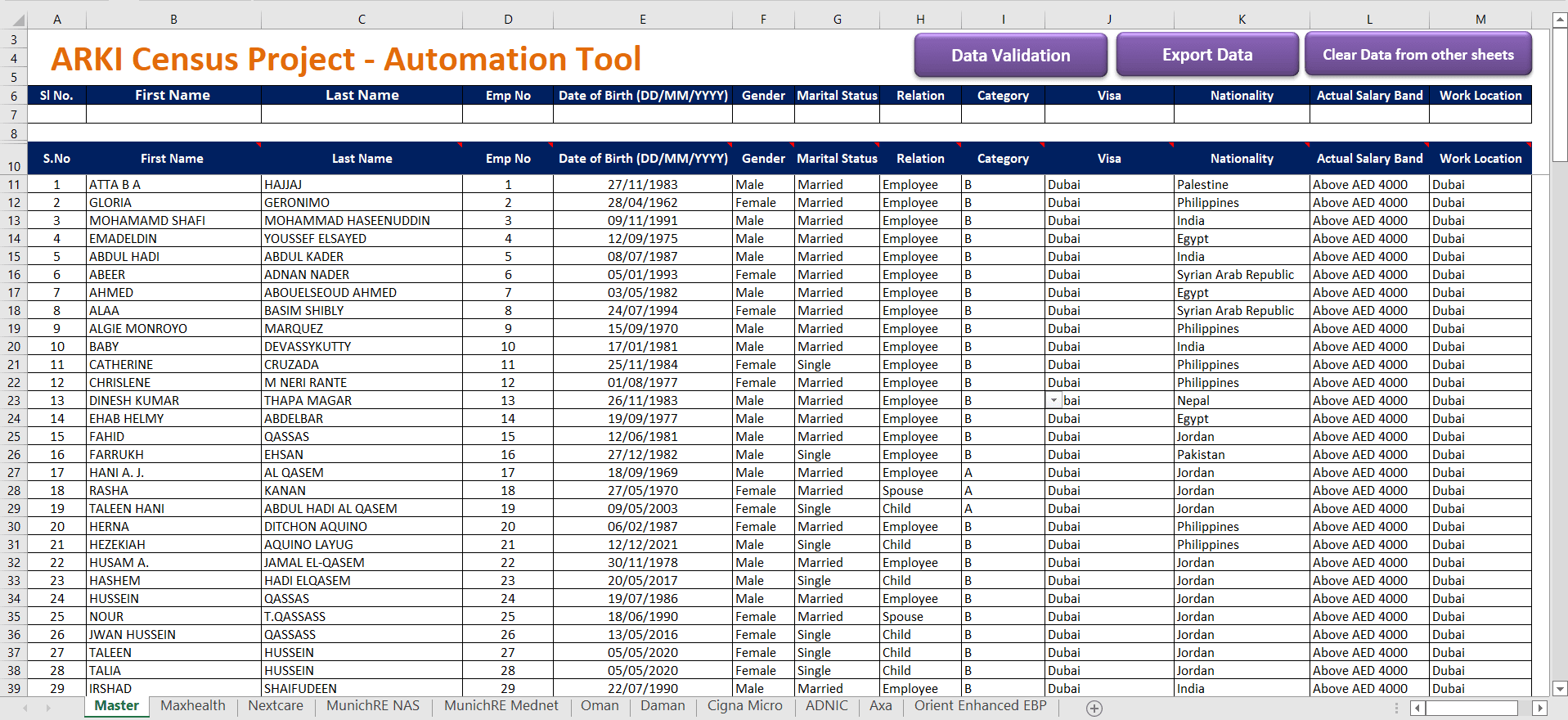The image size is (1568, 720).
Task: Open the Nextcare sheet tab
Action: (x=276, y=706)
